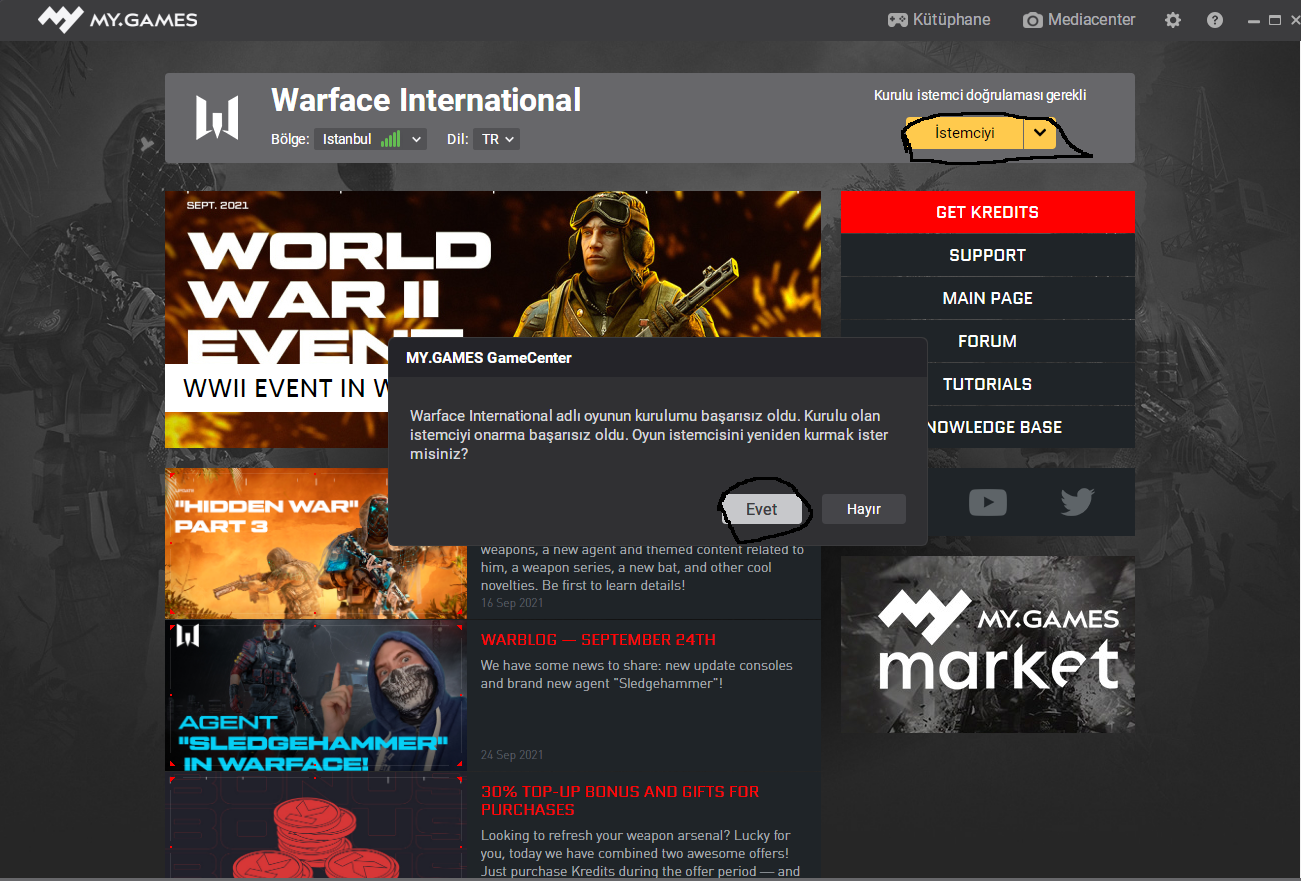Click the "MY.GAMES GameCenter" dialog title
Viewport: 1301px width, 881px height.
[489, 357]
